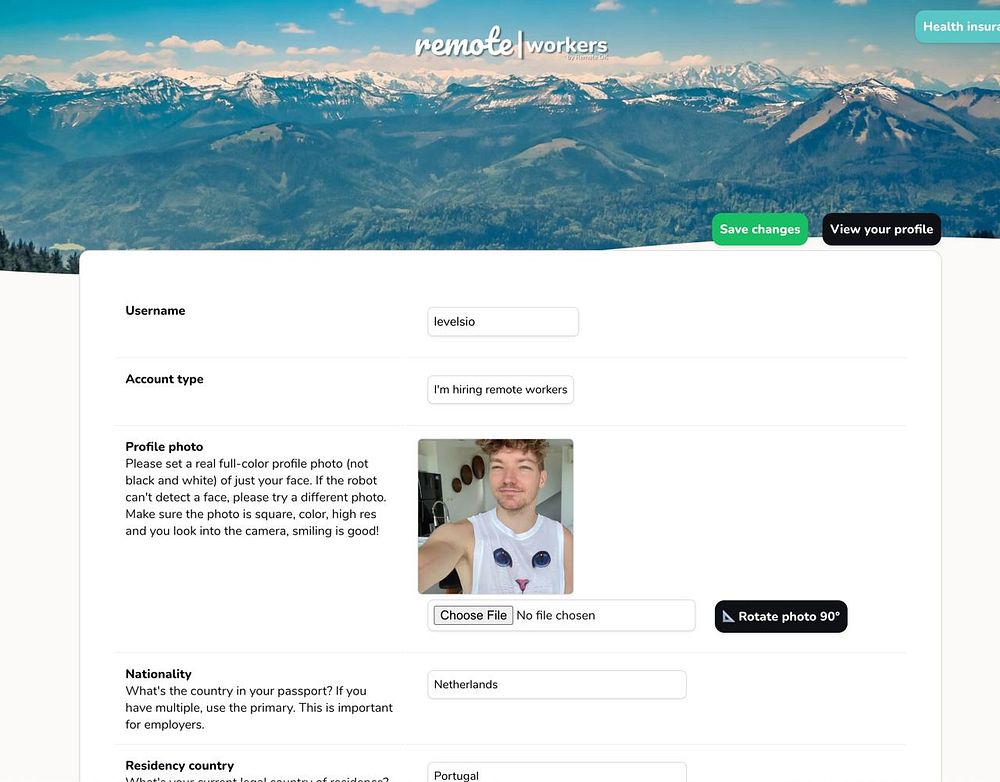Open the Health insurance button
Image resolution: width=1000 pixels, height=782 pixels.
pyautogui.click(x=958, y=27)
